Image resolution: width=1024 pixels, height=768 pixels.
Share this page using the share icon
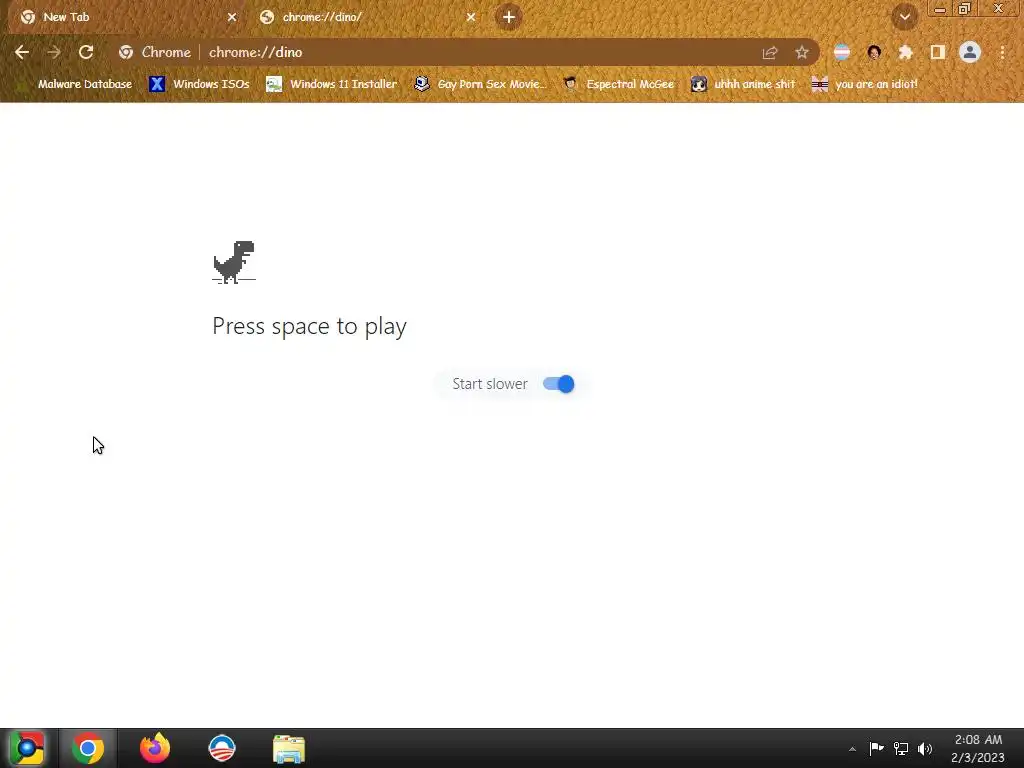(770, 52)
